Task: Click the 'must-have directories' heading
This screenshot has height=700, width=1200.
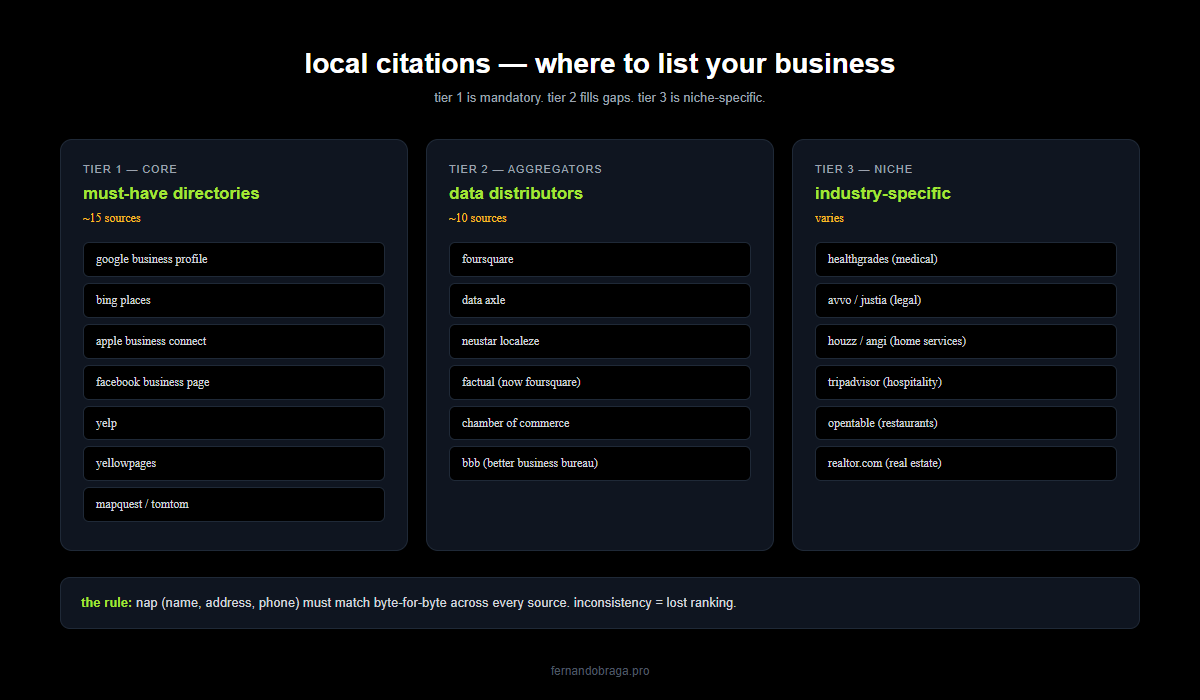Action: pos(171,193)
